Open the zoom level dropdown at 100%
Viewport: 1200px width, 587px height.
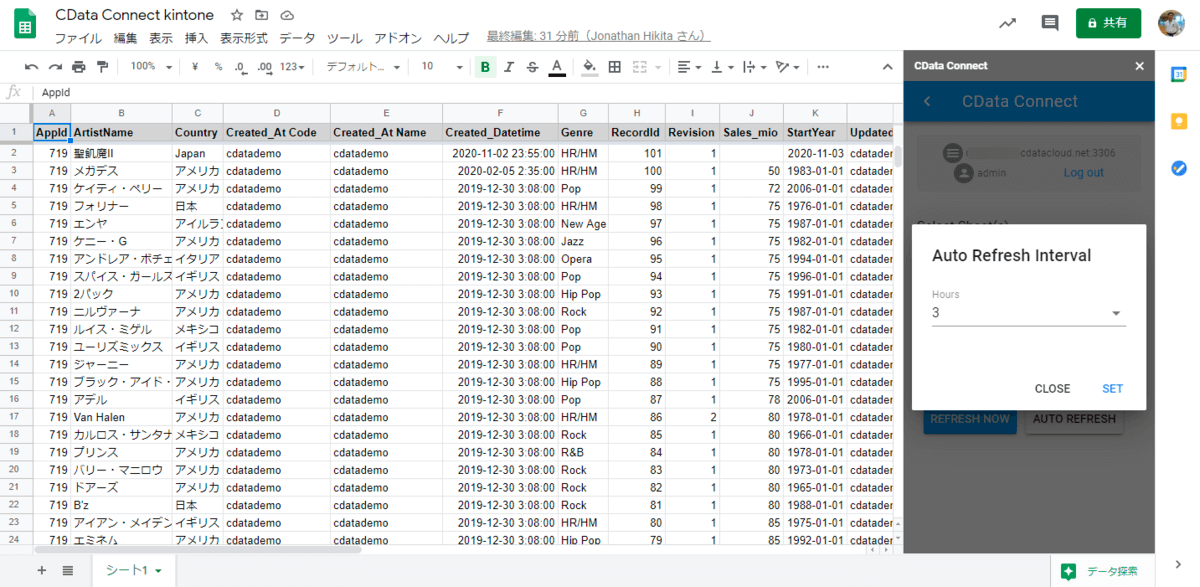tap(151, 67)
